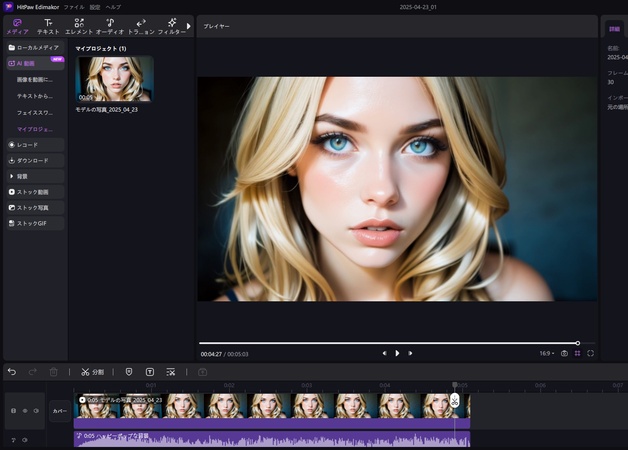
Task: Toggle the lock on the video track
Action: click(x=13, y=411)
